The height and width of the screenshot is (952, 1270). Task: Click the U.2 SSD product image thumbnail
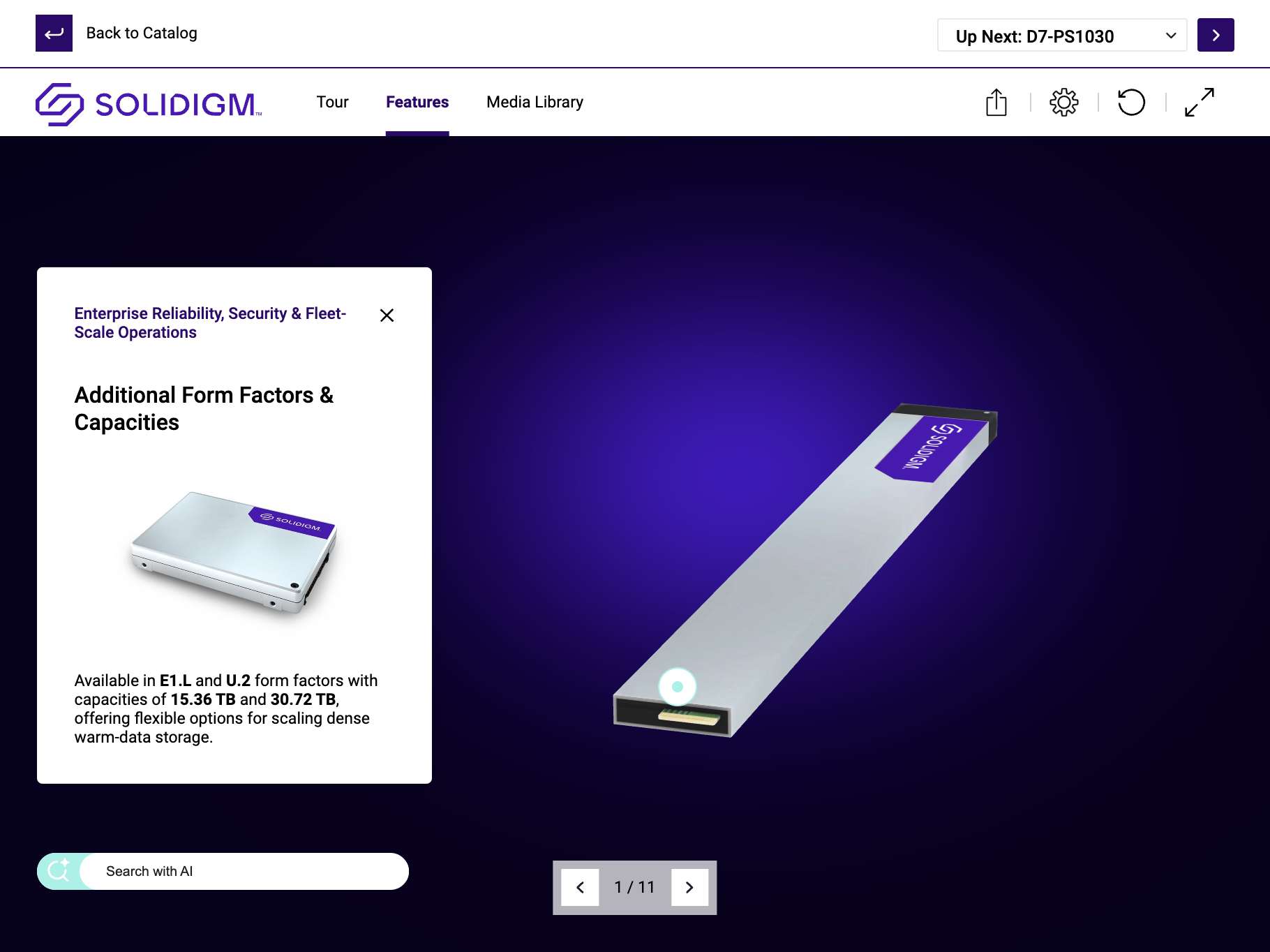(x=234, y=551)
